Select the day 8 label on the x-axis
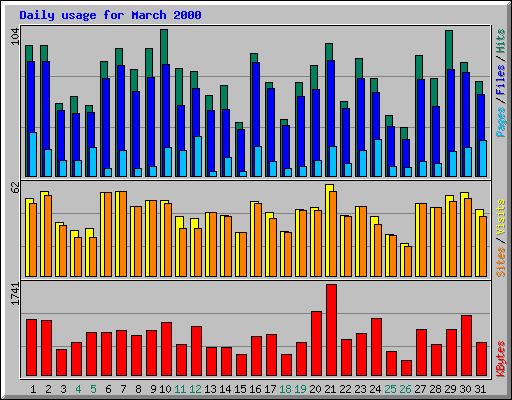 pyautogui.click(x=138, y=389)
